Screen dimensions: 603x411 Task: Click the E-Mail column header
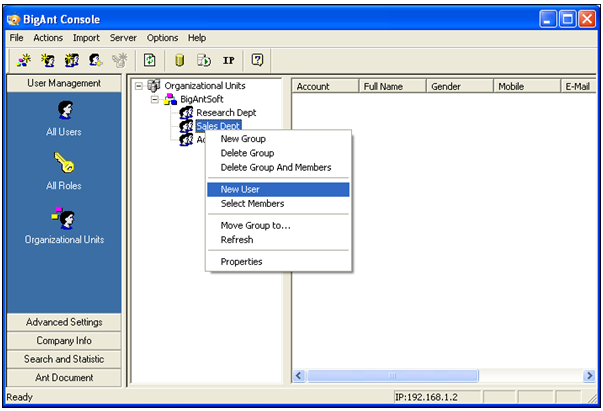pyautogui.click(x=579, y=87)
